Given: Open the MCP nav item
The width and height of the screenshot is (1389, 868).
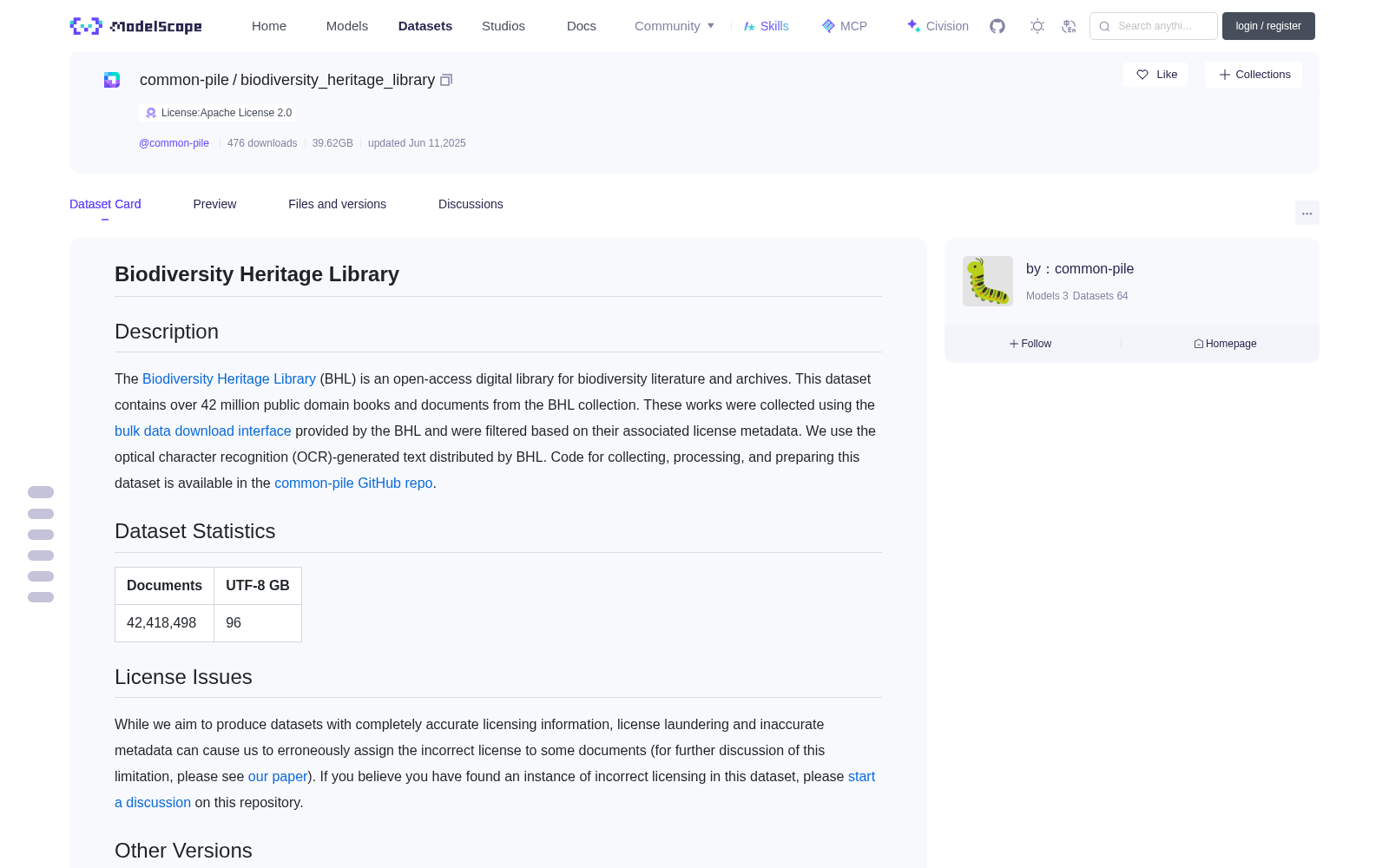Looking at the screenshot, I should (845, 26).
